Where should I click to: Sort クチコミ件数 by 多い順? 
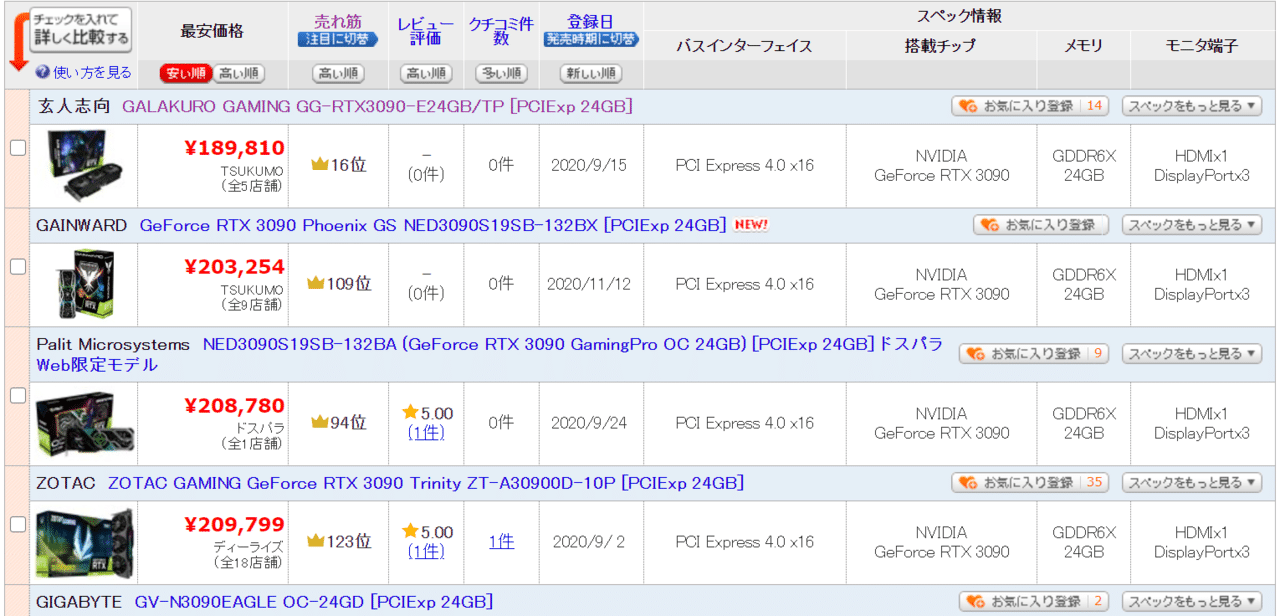[501, 74]
